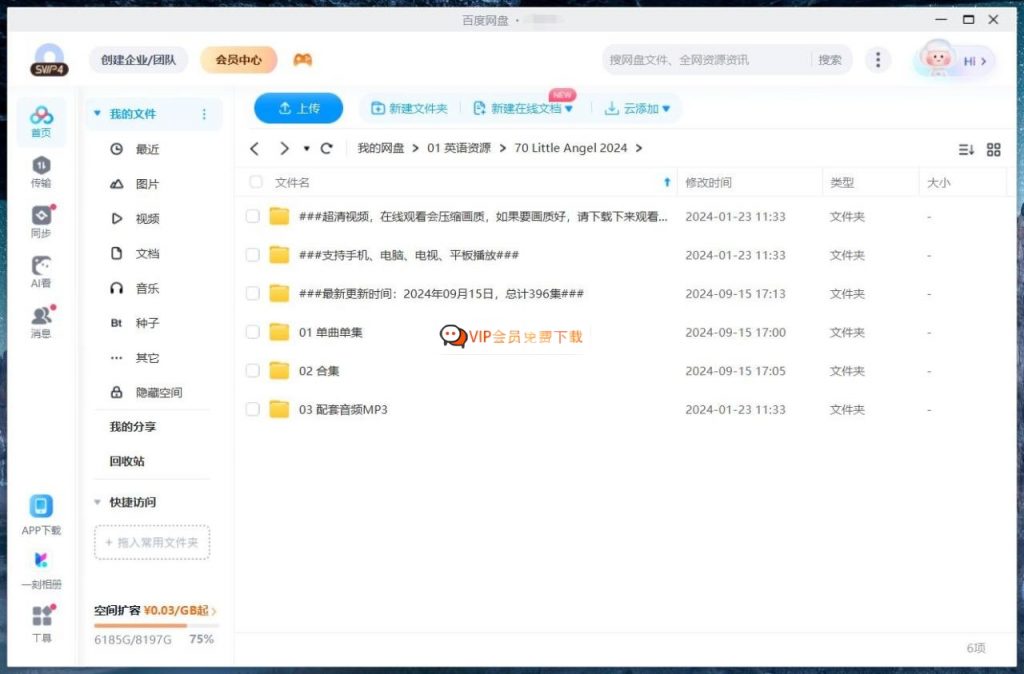Click the folder icon of 03 配套音频MP3
The image size is (1024, 674).
(279, 409)
